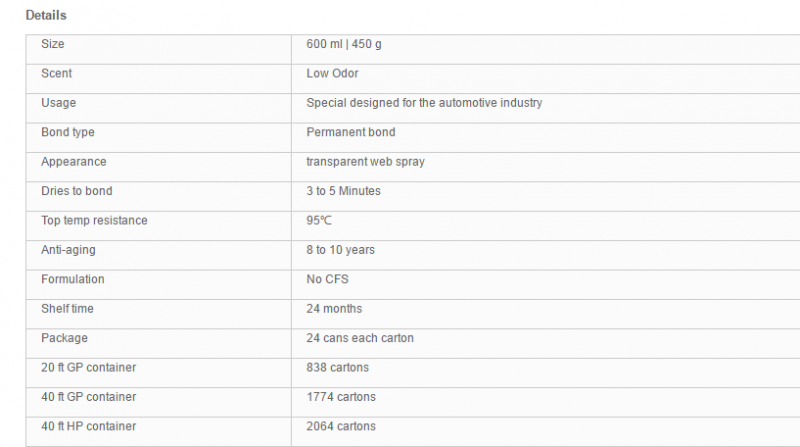Click the 2064 cartons value
The width and height of the screenshot is (800, 447).
(x=341, y=426)
